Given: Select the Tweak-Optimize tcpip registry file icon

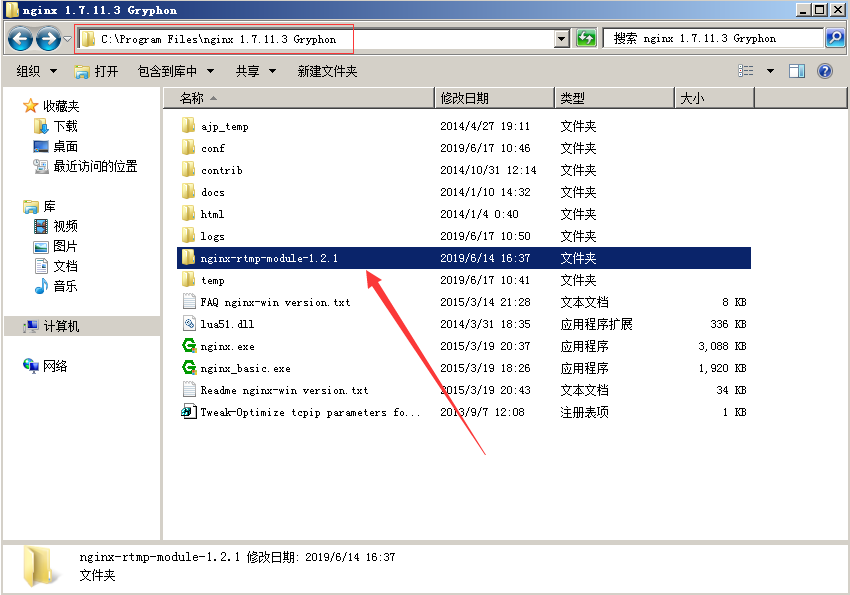Looking at the screenshot, I should pyautogui.click(x=189, y=412).
